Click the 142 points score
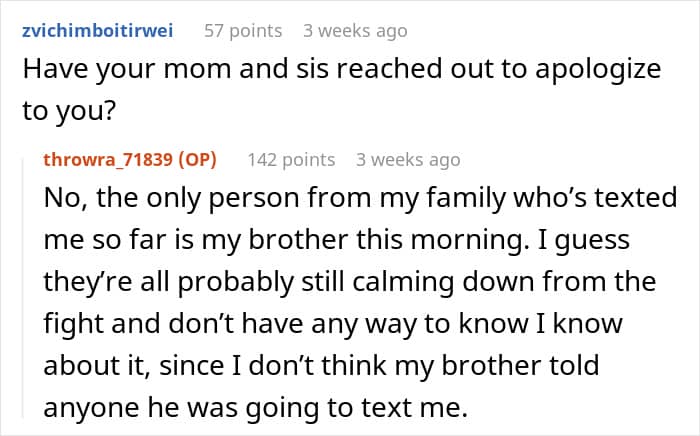 pos(291,160)
